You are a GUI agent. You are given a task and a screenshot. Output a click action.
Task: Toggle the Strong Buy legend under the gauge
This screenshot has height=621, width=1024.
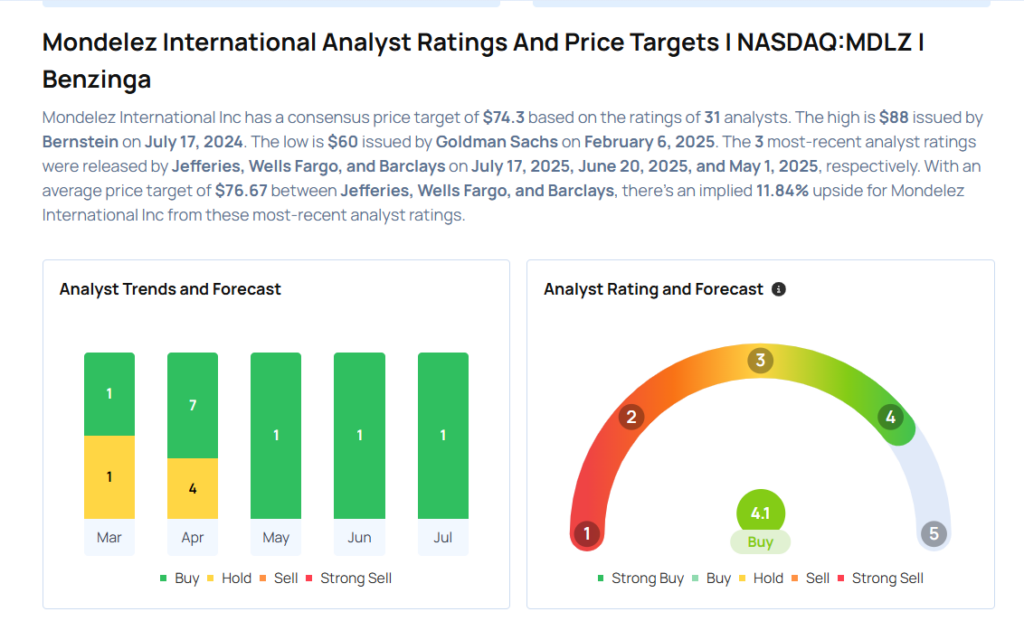click(x=641, y=578)
